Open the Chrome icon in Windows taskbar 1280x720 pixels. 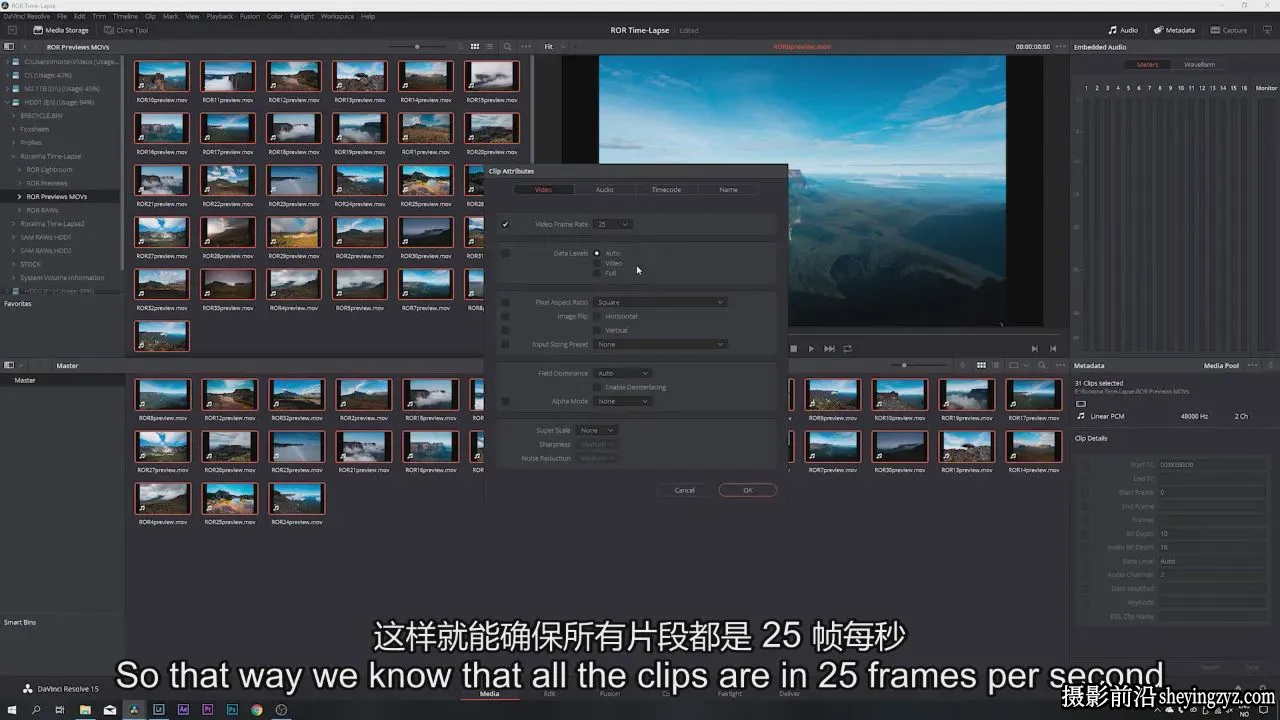point(257,710)
